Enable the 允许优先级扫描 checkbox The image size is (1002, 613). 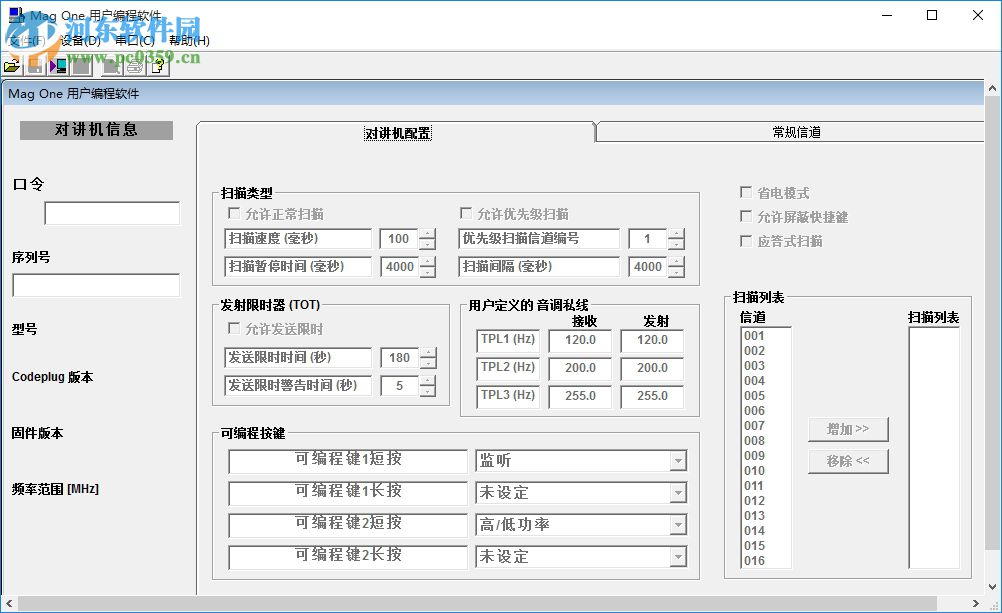point(465,212)
